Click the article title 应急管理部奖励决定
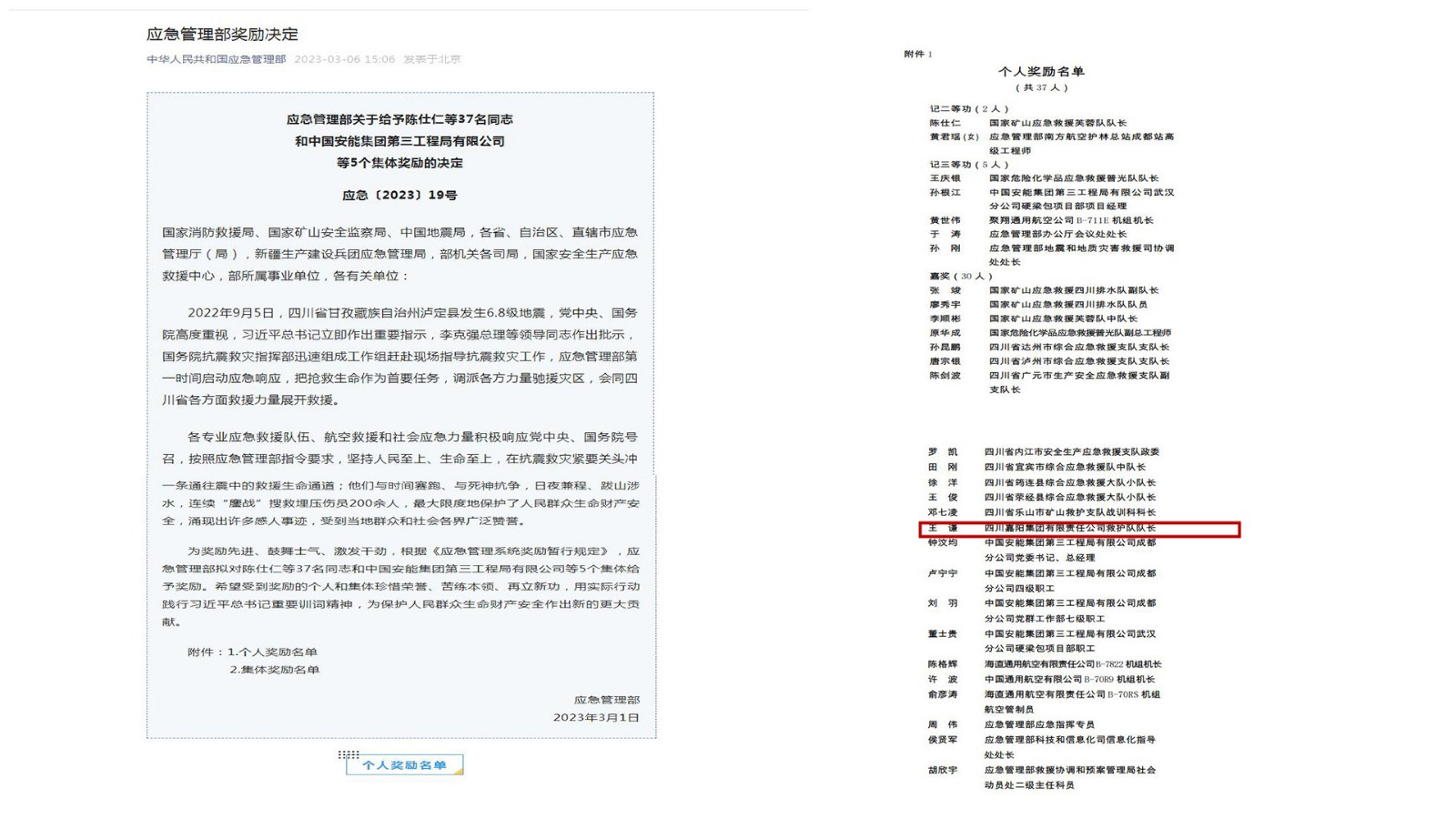The image size is (1456, 819). point(222,35)
